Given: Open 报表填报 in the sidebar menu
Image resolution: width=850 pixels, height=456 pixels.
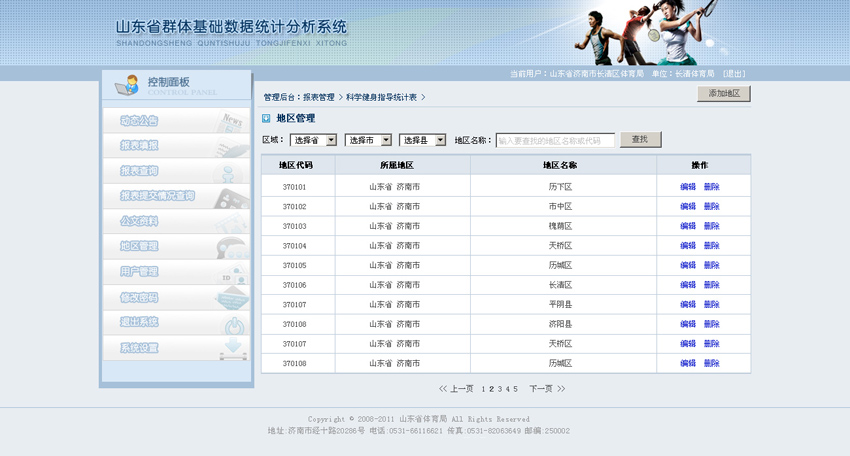Looking at the screenshot, I should [x=140, y=146].
